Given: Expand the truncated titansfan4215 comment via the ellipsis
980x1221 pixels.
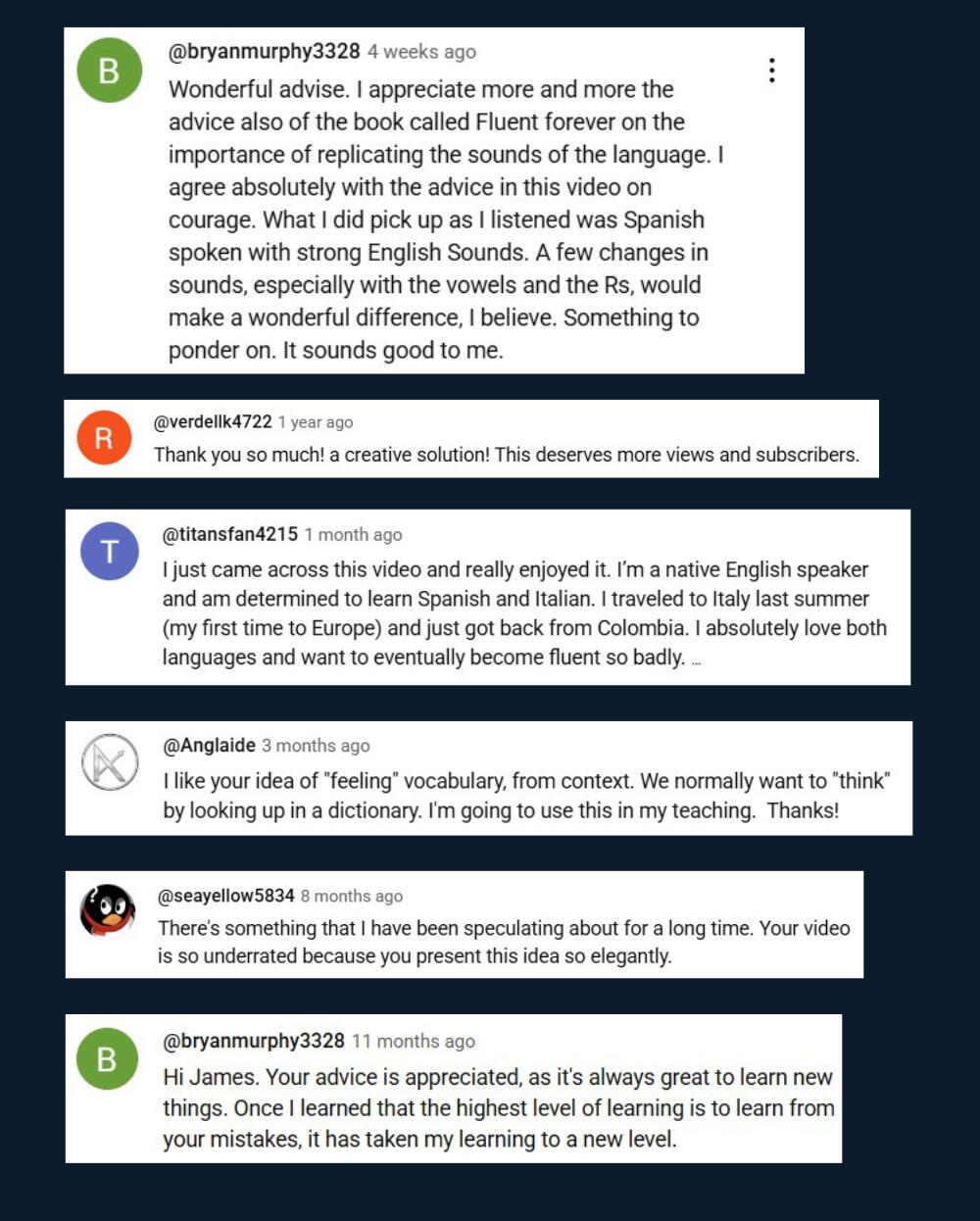Looking at the screenshot, I should click(696, 660).
